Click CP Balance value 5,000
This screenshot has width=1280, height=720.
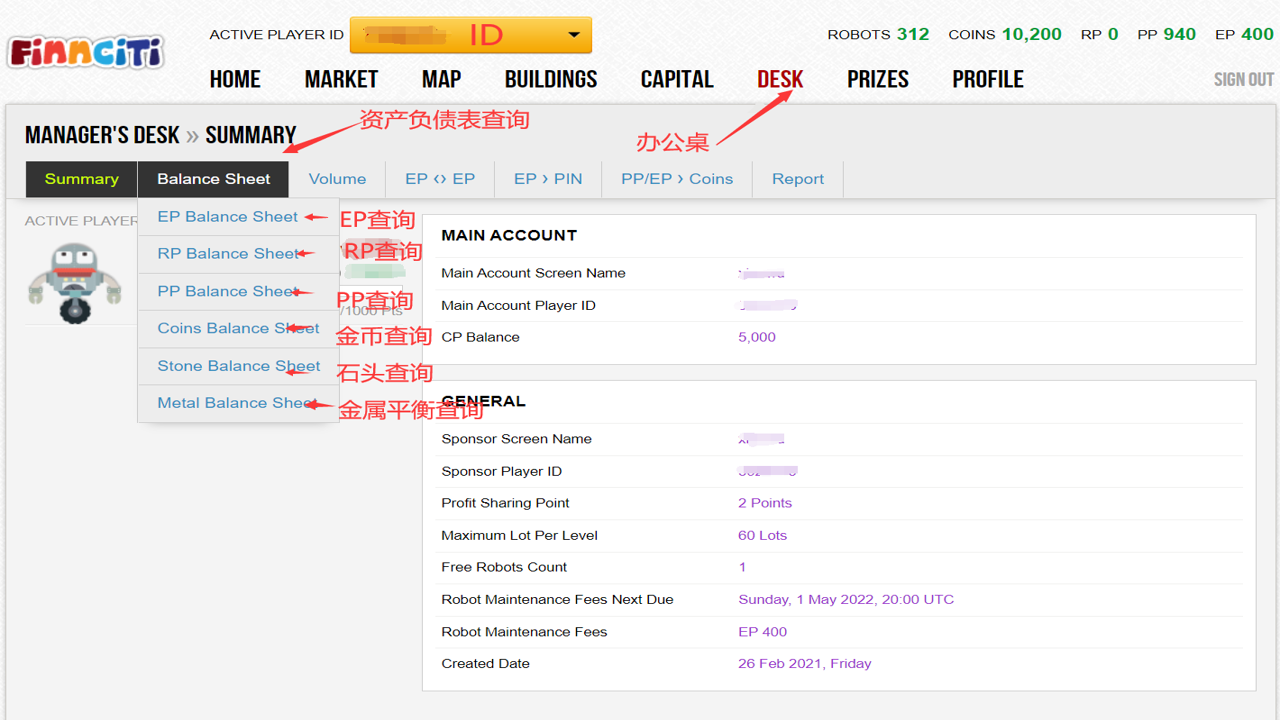[757, 337]
